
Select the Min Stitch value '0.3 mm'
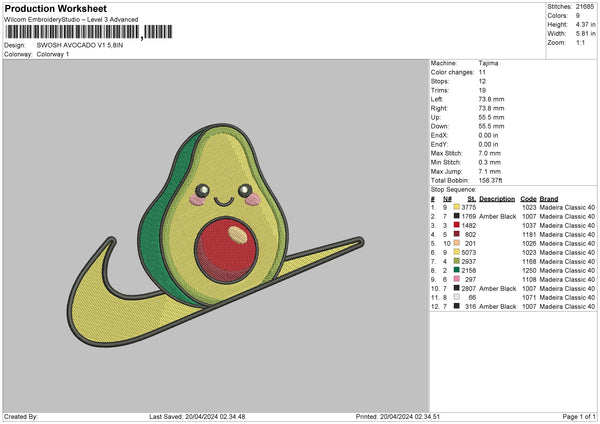pyautogui.click(x=490, y=162)
